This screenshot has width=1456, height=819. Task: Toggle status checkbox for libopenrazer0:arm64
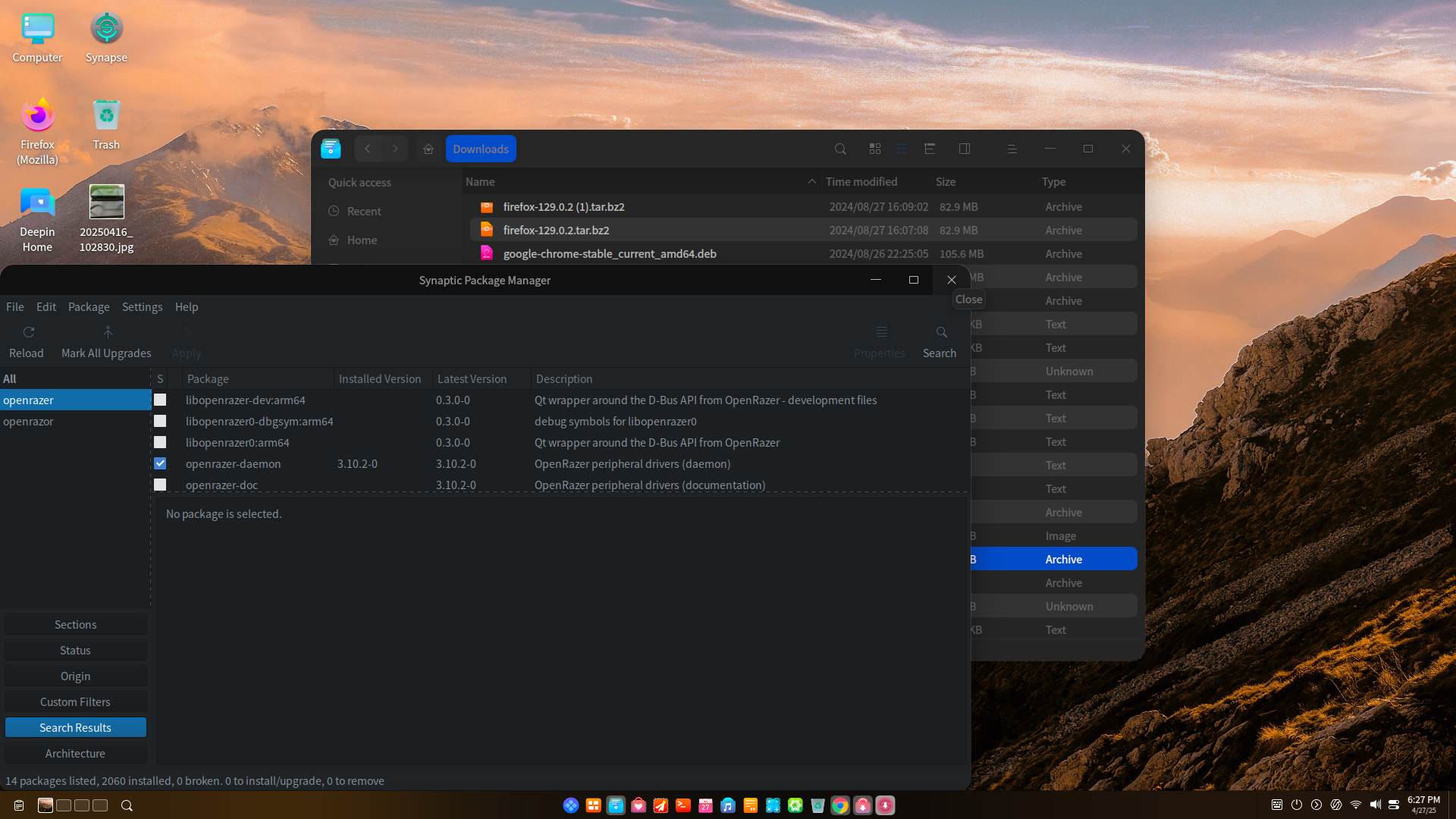click(160, 442)
